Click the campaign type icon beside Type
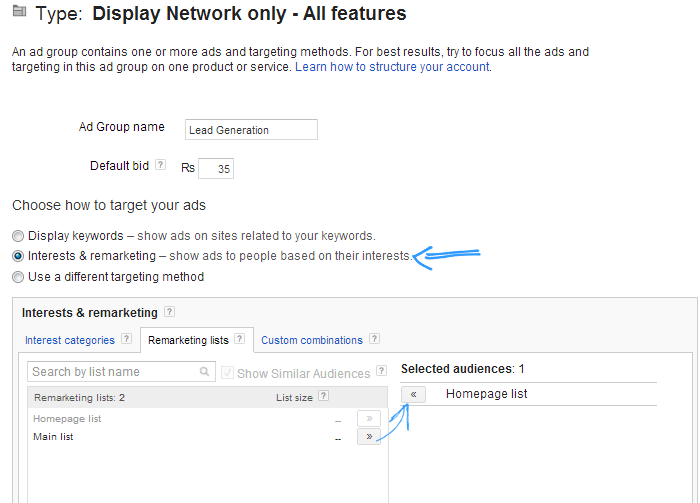The width and height of the screenshot is (700, 503). click(x=19, y=11)
